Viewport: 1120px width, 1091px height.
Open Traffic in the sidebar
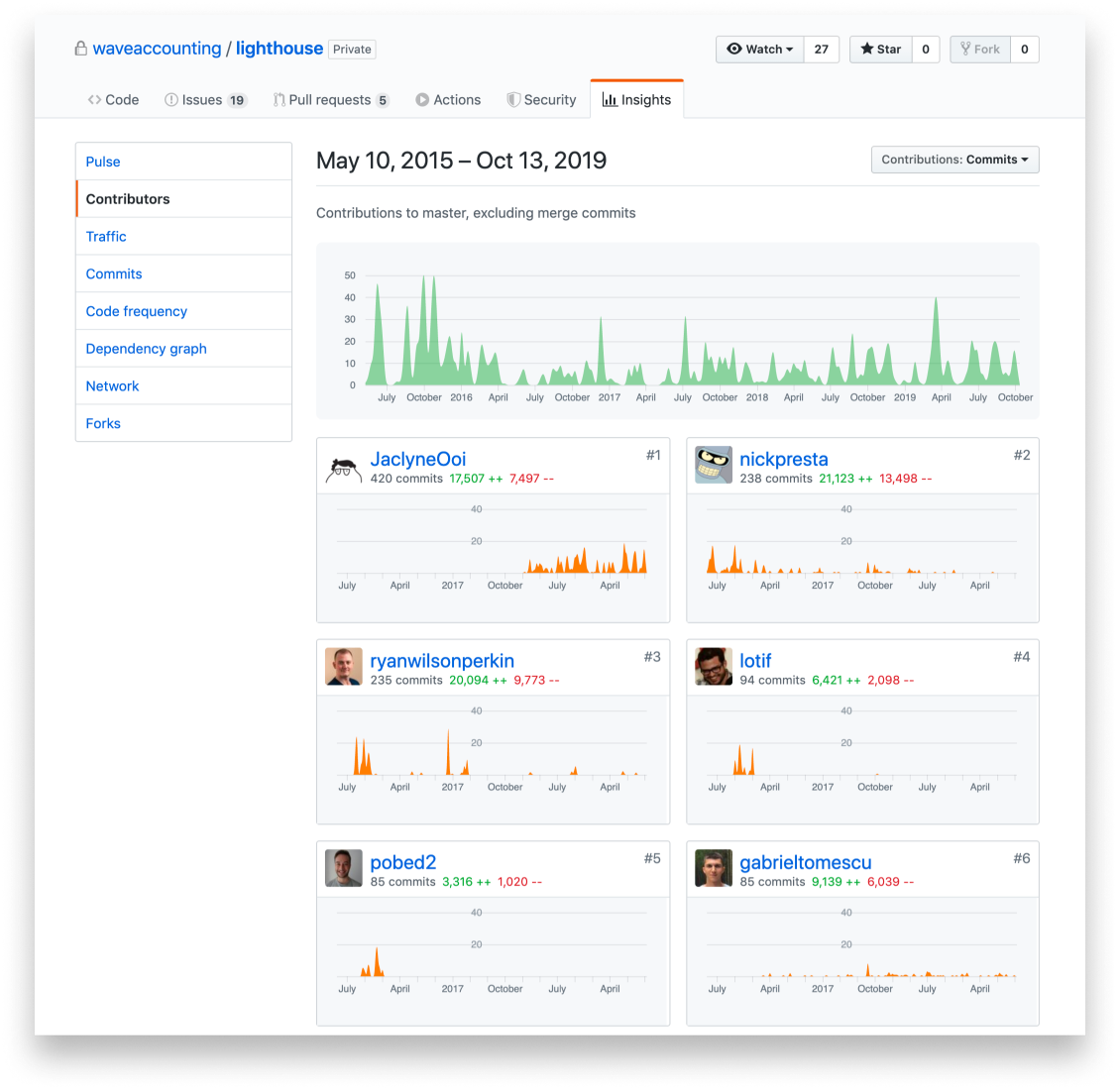pyautogui.click(x=183, y=237)
